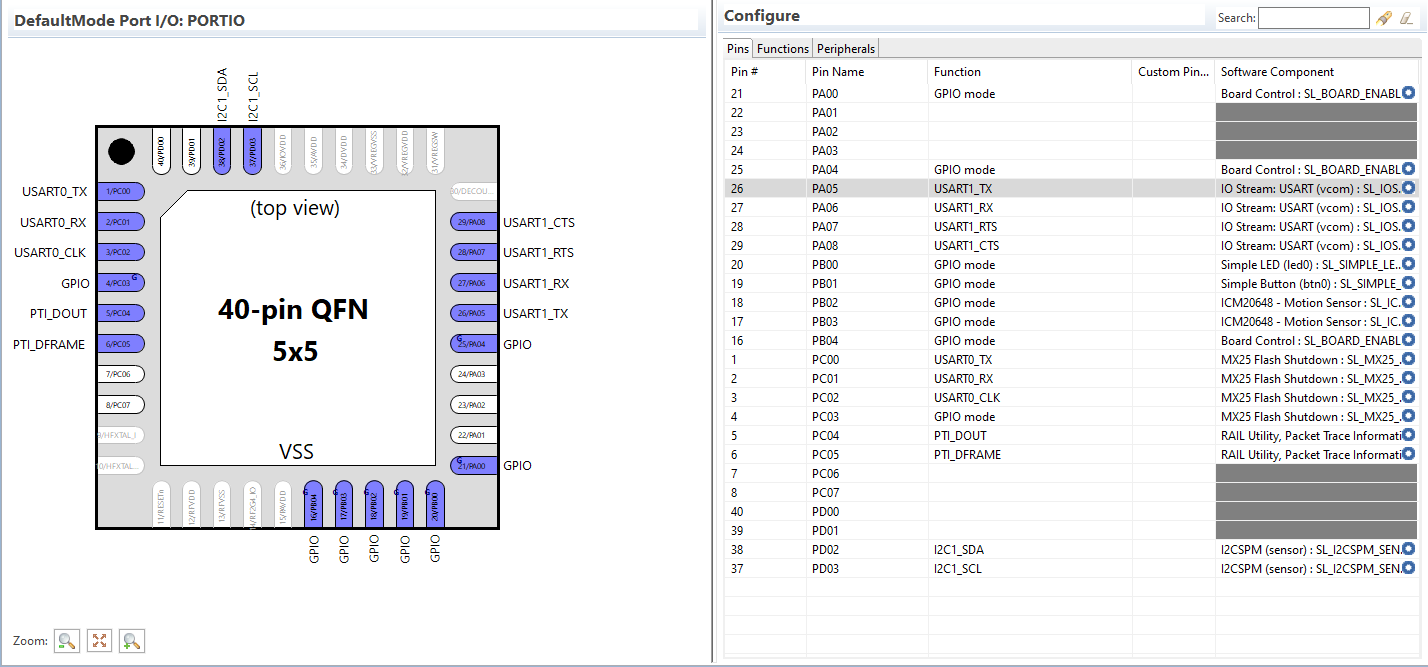The height and width of the screenshot is (667, 1428).
Task: Click pin 1/PC00 labeled USART0_TX on diagram
Action: tap(121, 191)
